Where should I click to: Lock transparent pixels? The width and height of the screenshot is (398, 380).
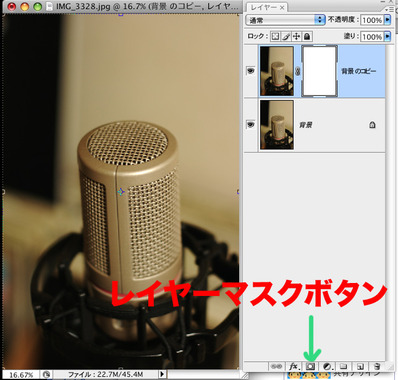tap(275, 36)
